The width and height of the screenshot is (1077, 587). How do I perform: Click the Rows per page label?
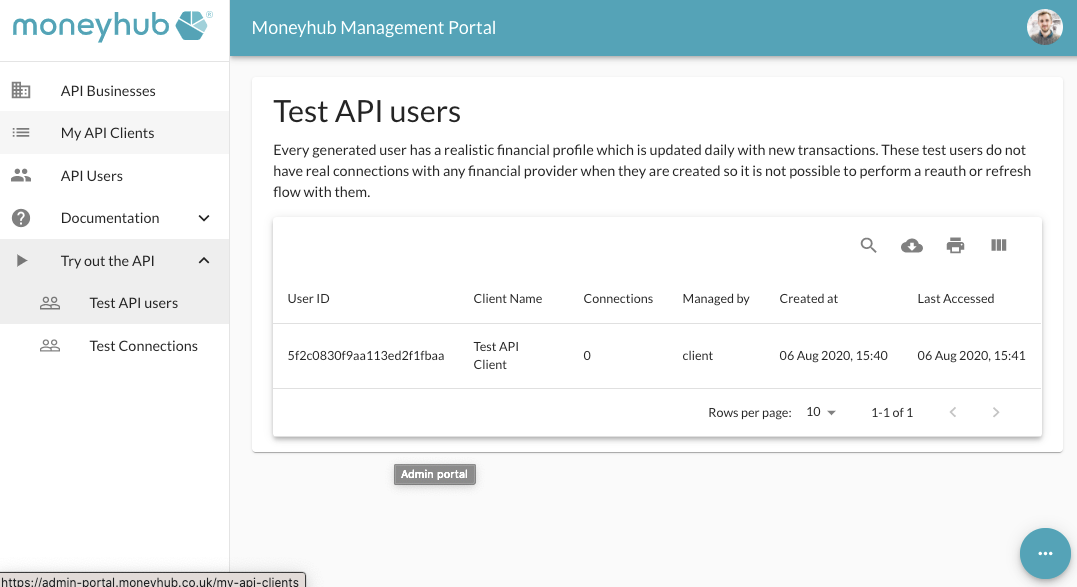(x=749, y=413)
